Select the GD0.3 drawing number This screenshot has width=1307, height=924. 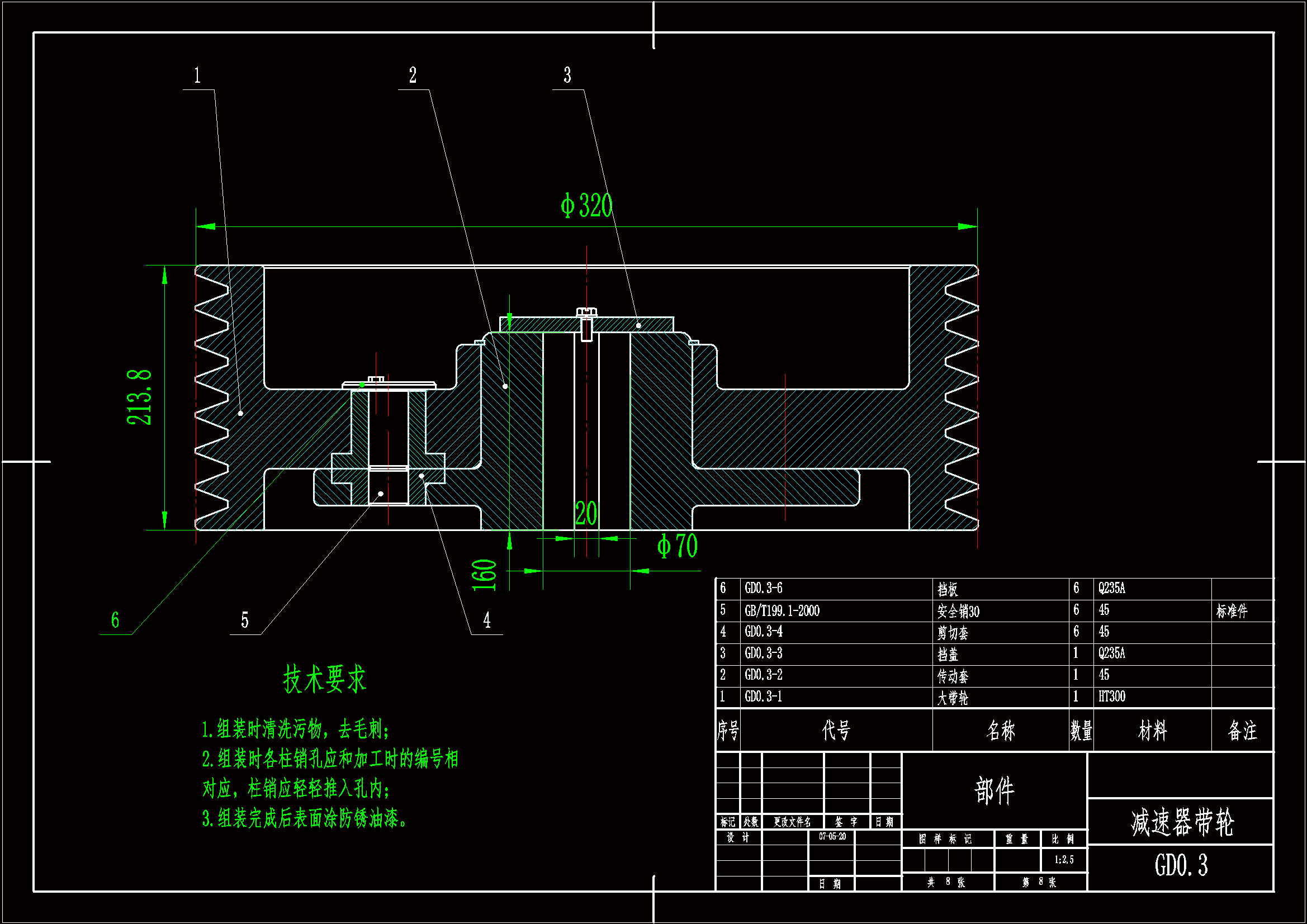tap(1181, 865)
